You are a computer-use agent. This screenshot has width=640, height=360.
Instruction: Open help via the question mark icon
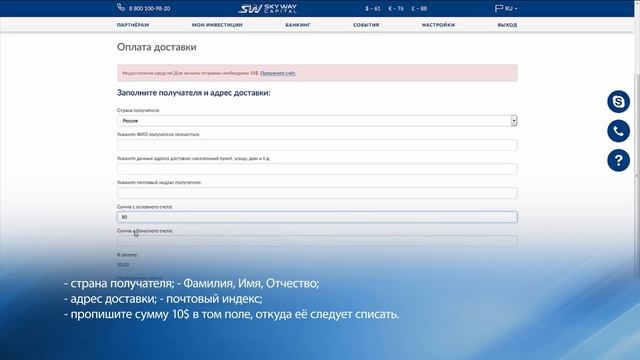pyautogui.click(x=618, y=160)
